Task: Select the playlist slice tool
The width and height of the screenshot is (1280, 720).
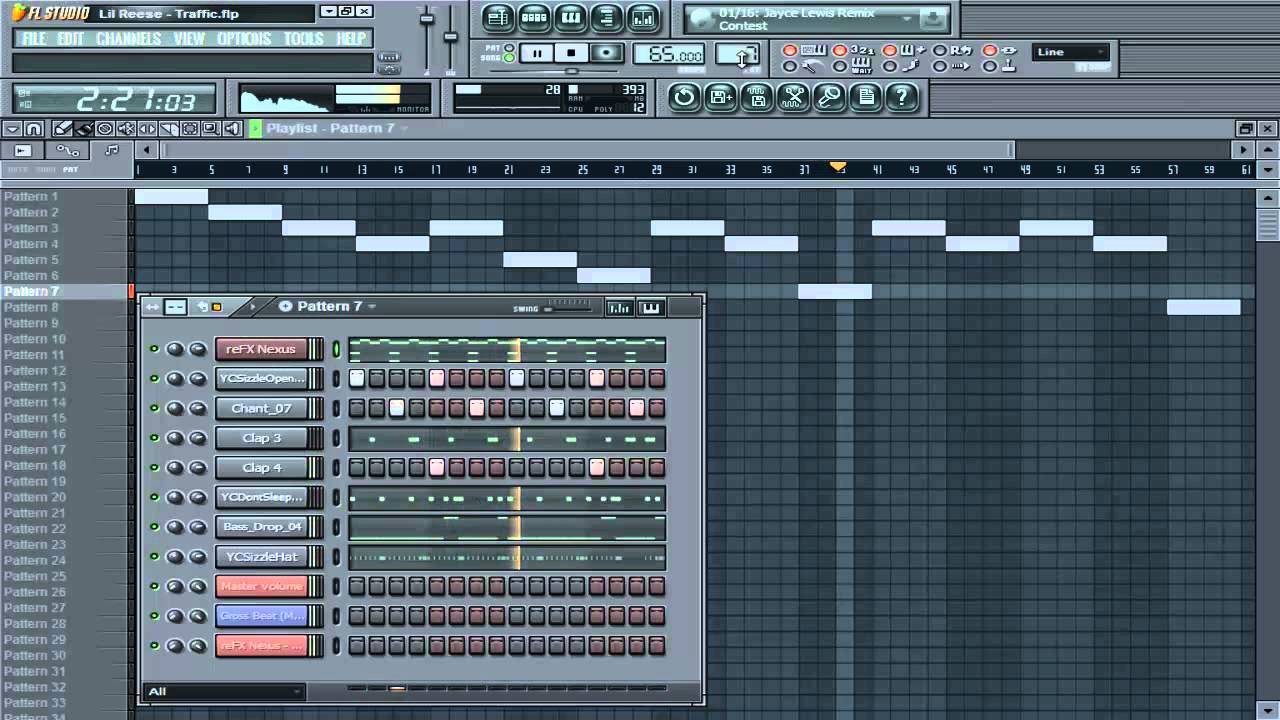Action: pyautogui.click(x=168, y=129)
